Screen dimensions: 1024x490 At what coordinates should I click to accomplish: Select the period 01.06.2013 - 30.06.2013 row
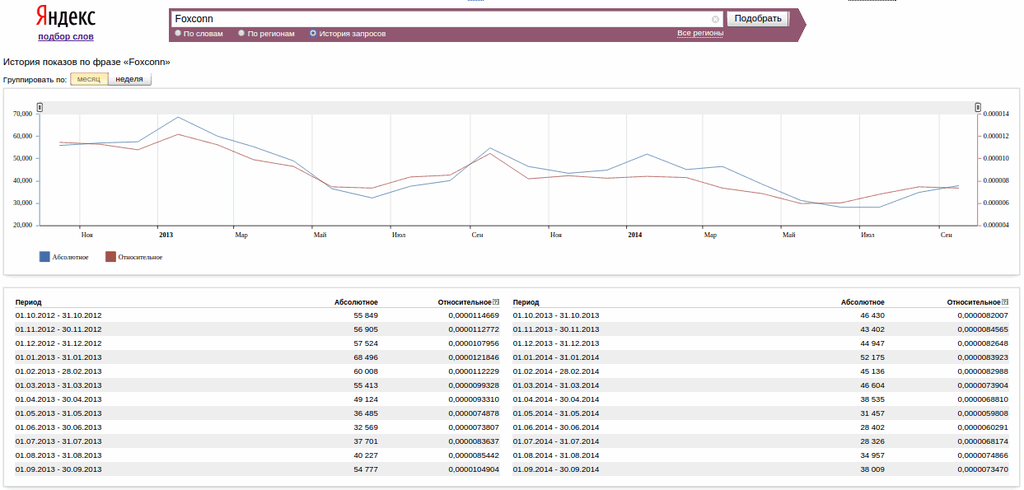click(x=257, y=427)
